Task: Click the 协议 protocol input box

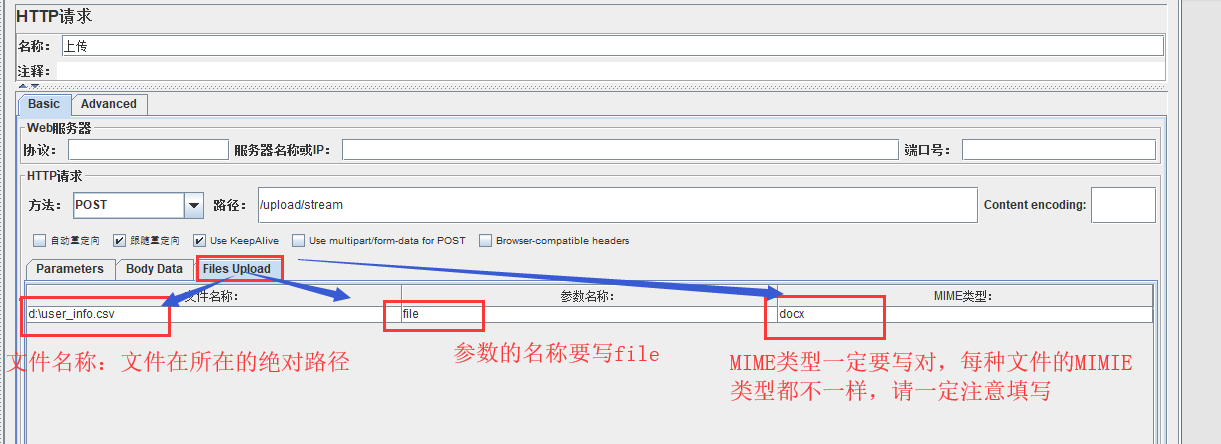Action: pyautogui.click(x=148, y=150)
